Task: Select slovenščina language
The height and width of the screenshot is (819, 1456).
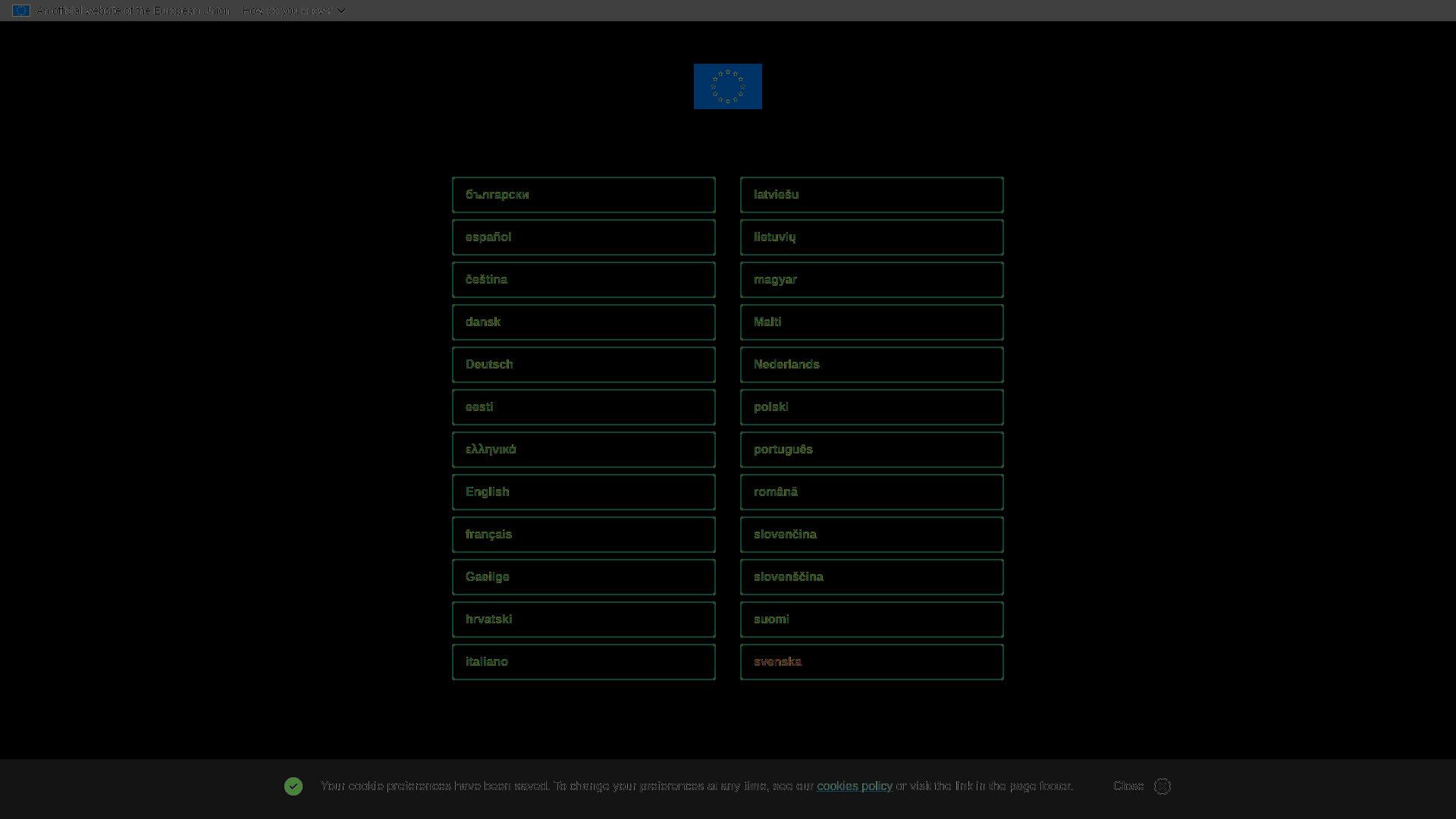Action: tap(872, 577)
